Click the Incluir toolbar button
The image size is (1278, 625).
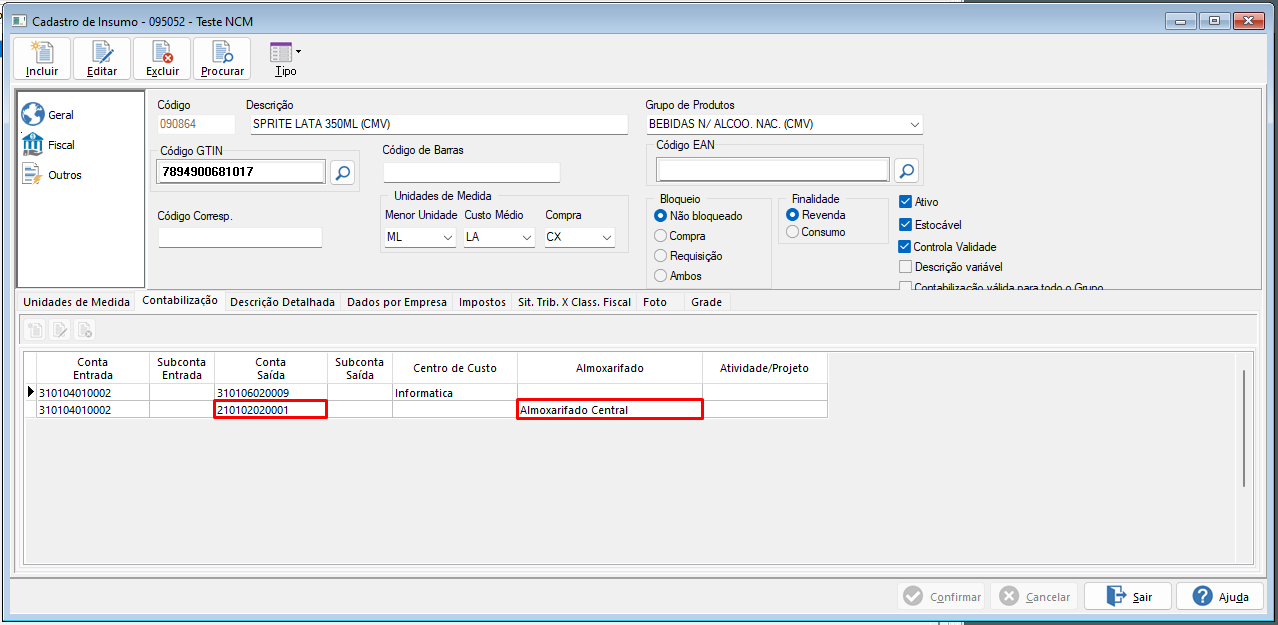coord(42,59)
